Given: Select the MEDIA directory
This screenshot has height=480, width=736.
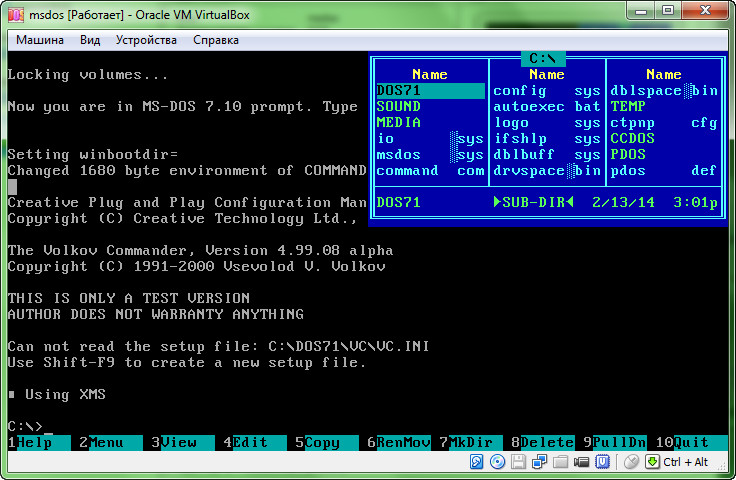Looking at the screenshot, I should pos(430,122).
